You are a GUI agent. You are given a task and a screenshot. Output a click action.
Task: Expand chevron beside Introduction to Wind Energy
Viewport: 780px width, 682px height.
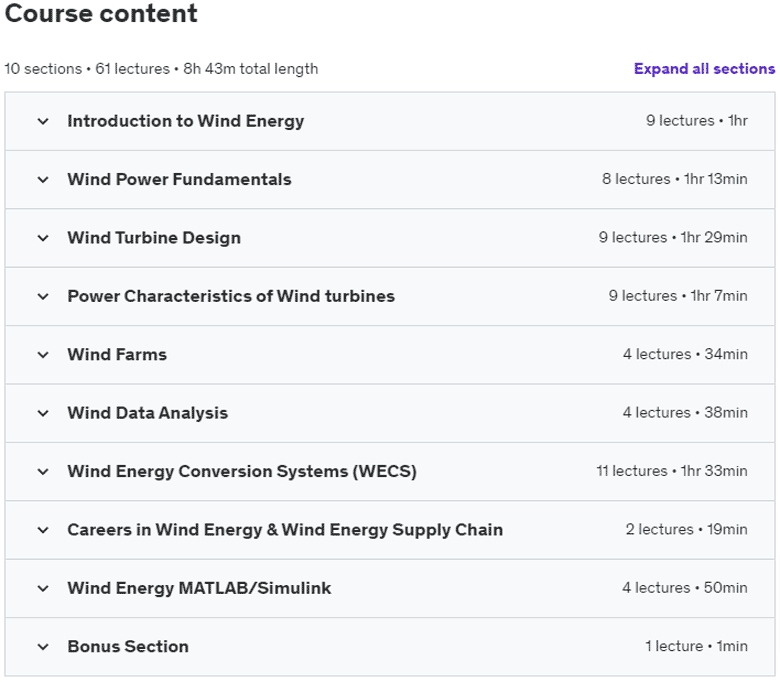(x=43, y=121)
